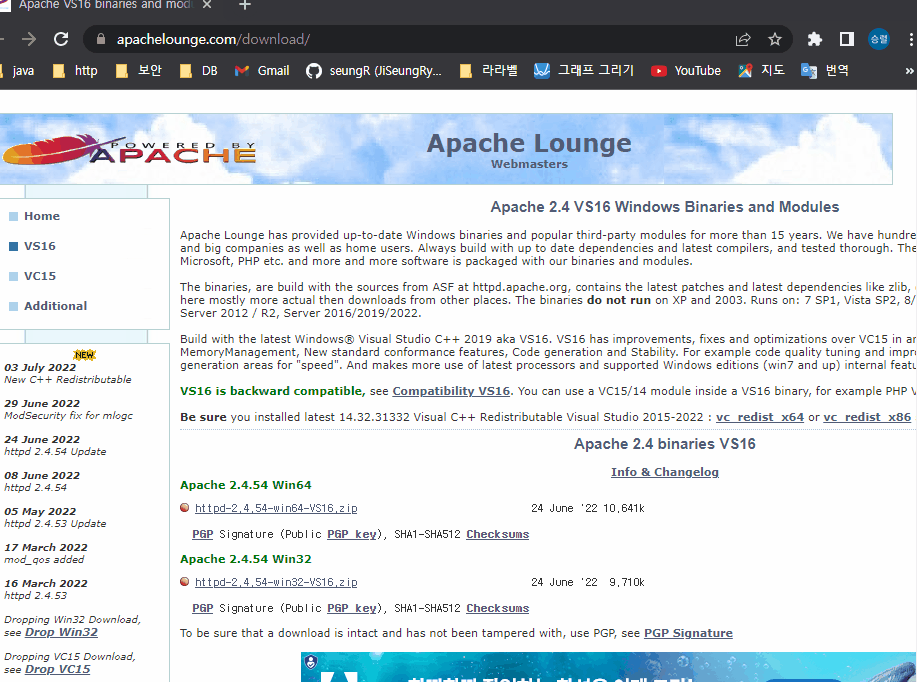This screenshot has width=917, height=682.
Task: Open the Gmail bookmark
Action: pos(262,71)
